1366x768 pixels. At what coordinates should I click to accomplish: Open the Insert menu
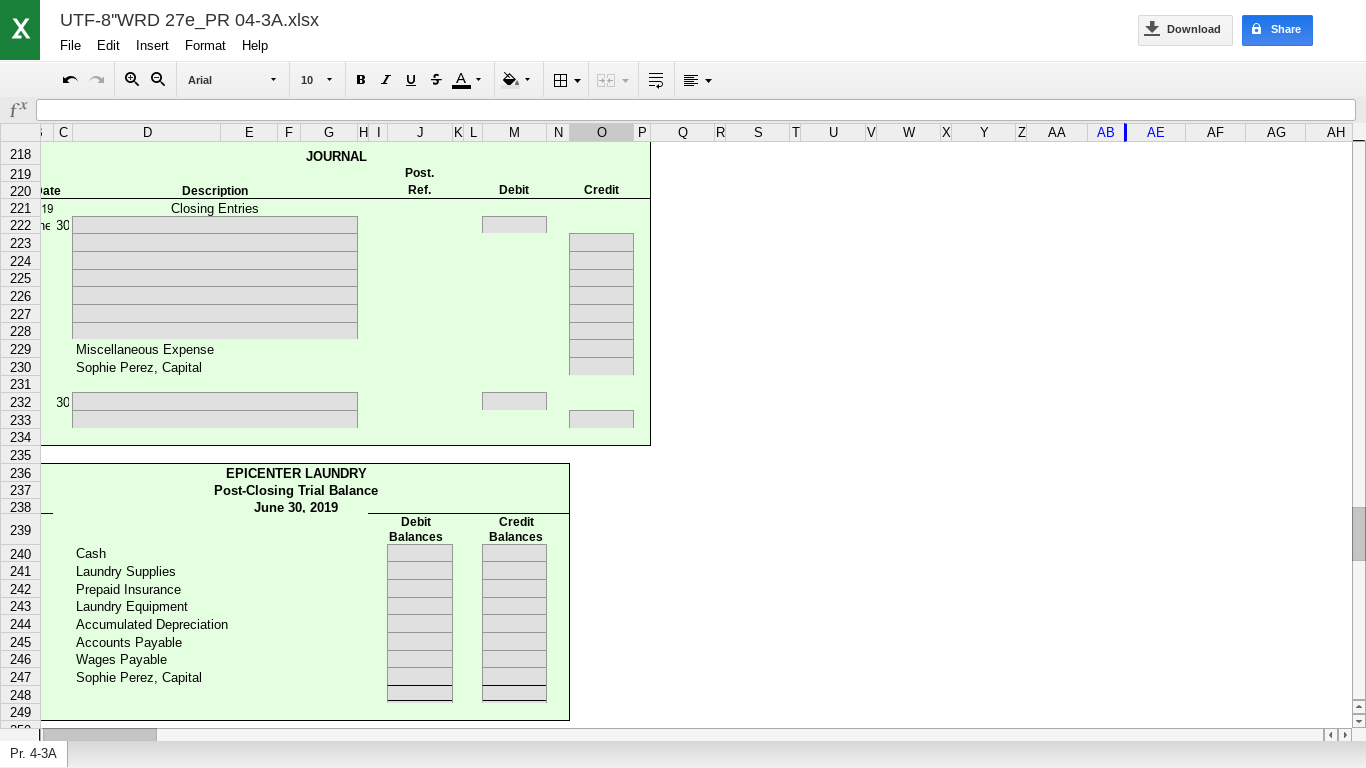tap(152, 45)
